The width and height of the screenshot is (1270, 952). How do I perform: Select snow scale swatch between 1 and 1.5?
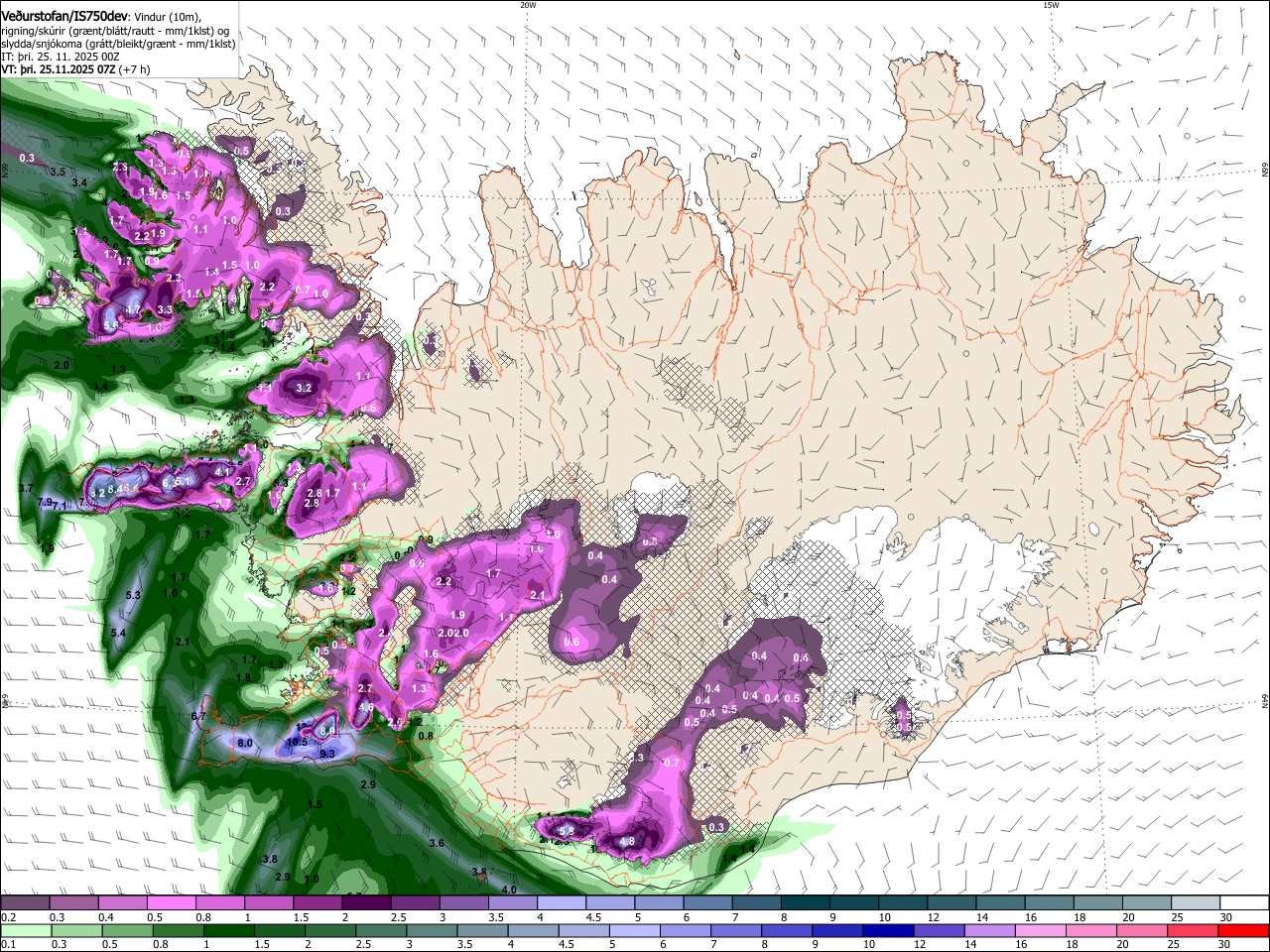tap(269, 903)
